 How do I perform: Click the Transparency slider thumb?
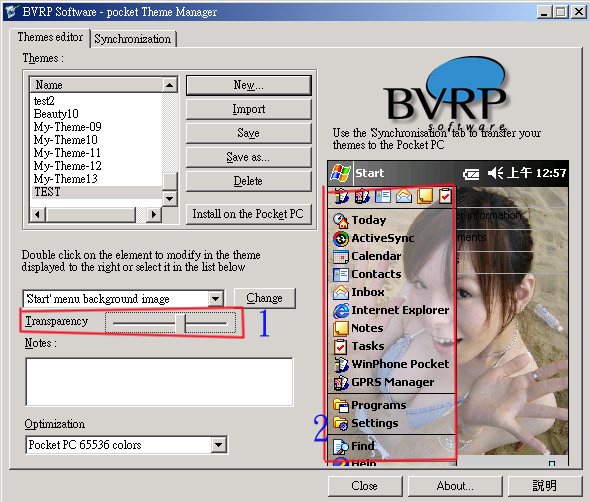(181, 323)
